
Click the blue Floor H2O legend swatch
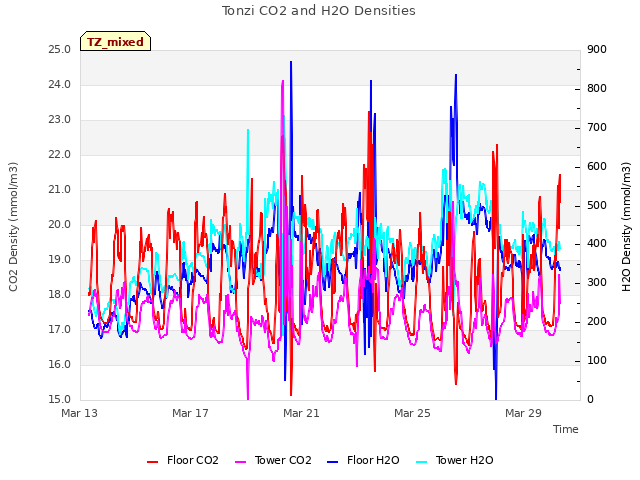pos(333,462)
